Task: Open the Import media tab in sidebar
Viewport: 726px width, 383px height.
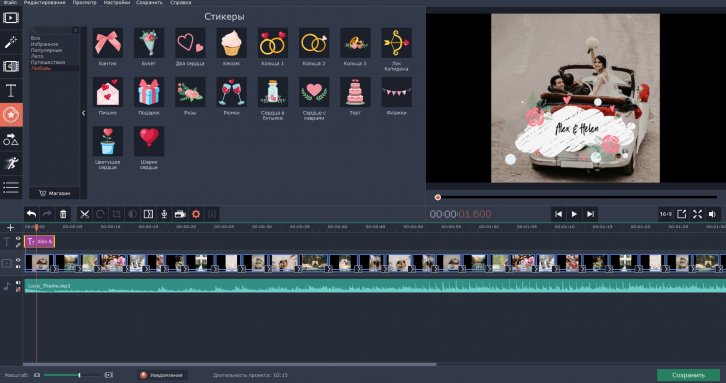Action: 11,18
